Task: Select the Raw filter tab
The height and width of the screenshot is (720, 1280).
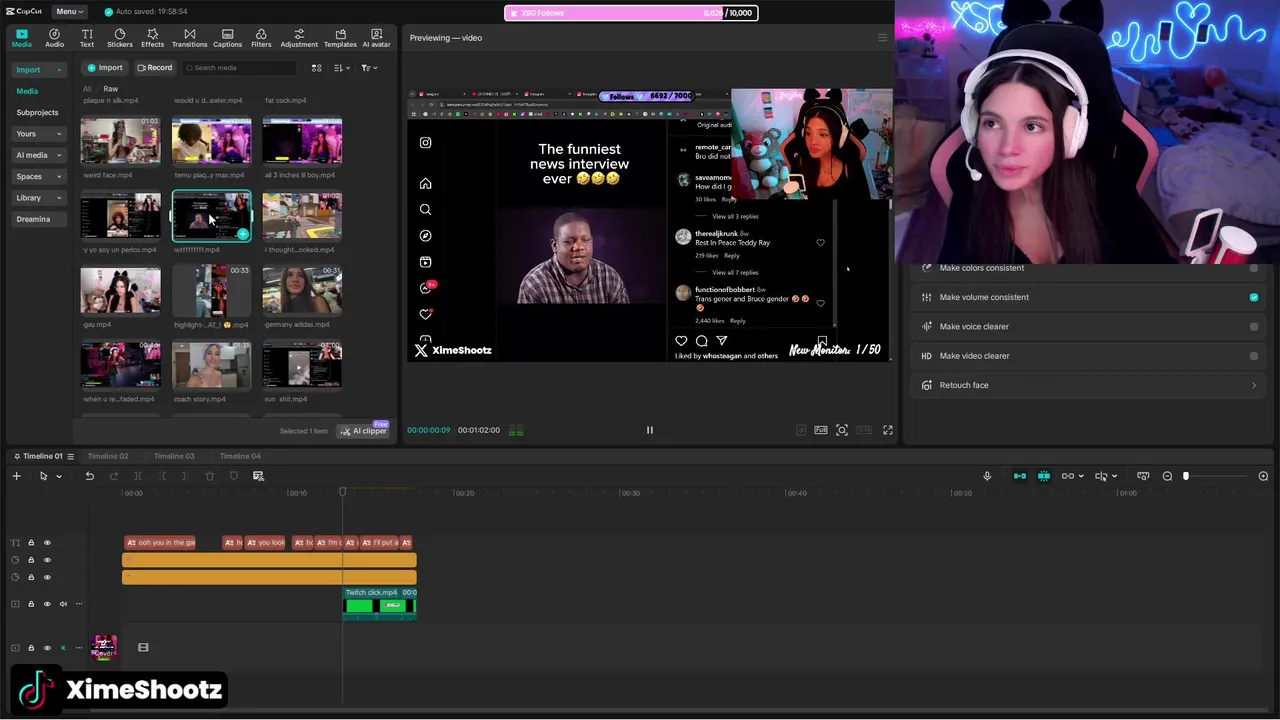Action: point(111,89)
